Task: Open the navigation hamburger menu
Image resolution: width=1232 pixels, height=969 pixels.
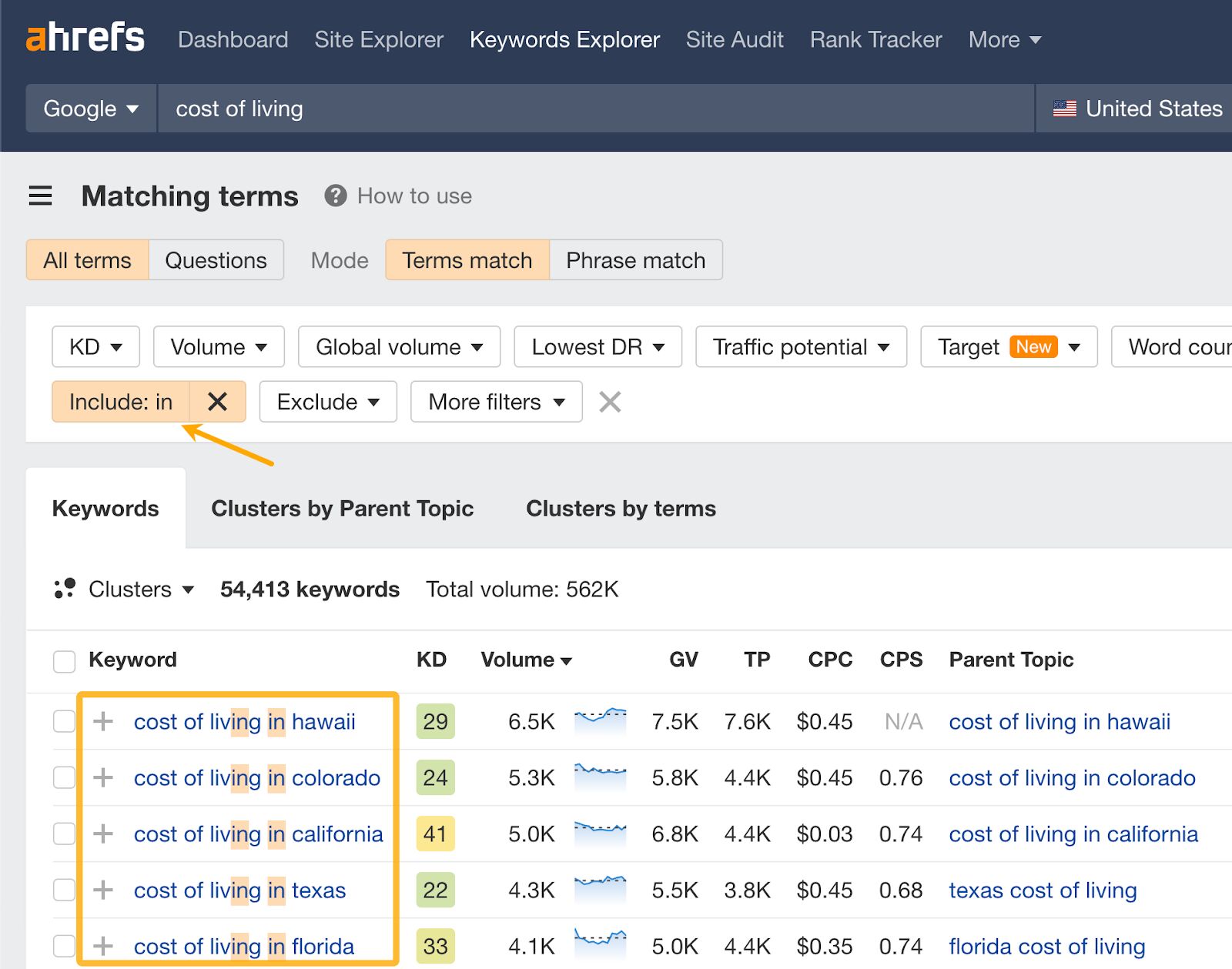Action: tap(40, 196)
